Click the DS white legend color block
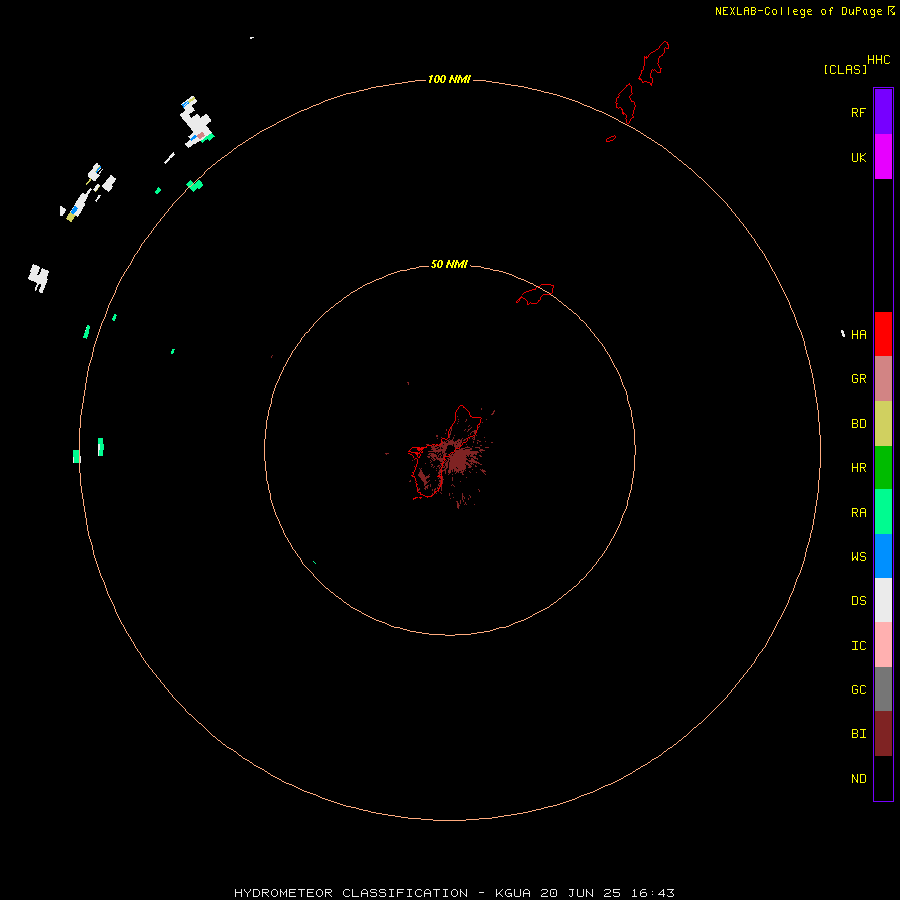The height and width of the screenshot is (900, 900). 883,600
